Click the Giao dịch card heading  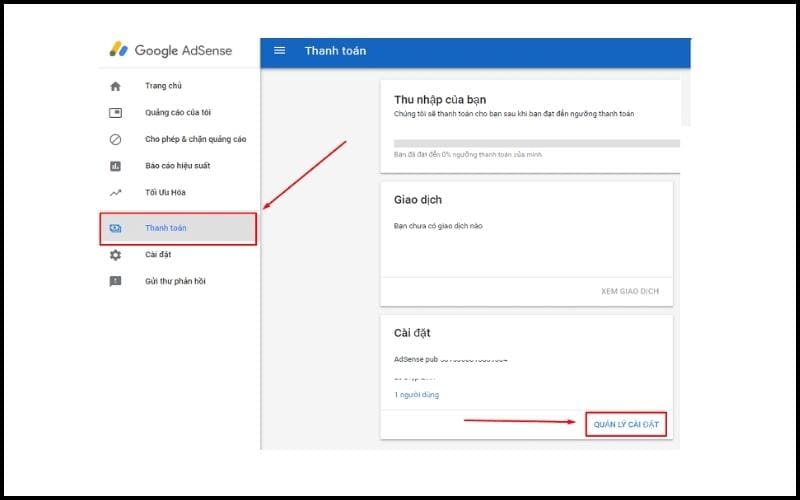(418, 199)
